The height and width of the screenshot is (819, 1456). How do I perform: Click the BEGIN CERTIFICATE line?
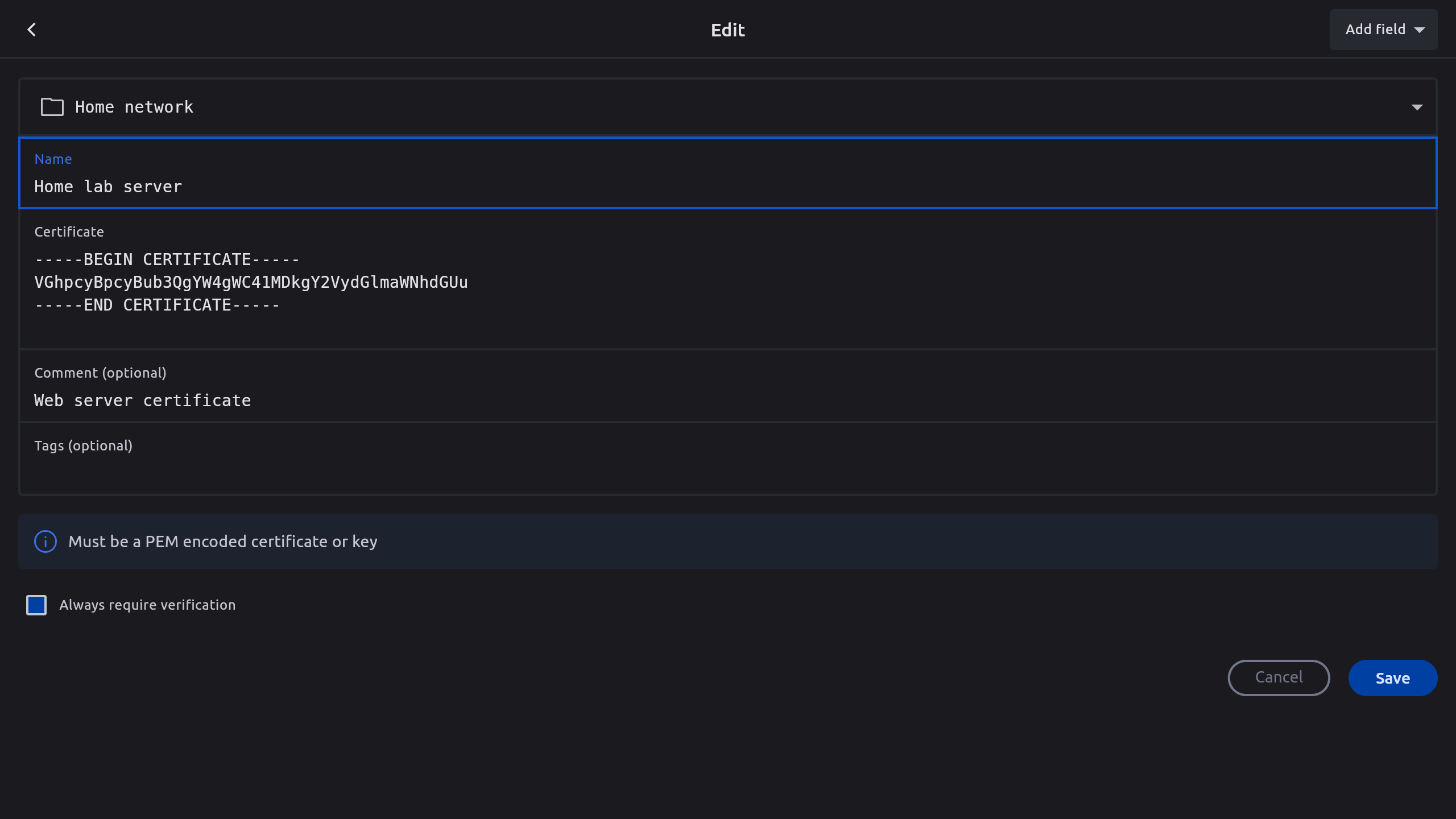(167, 259)
